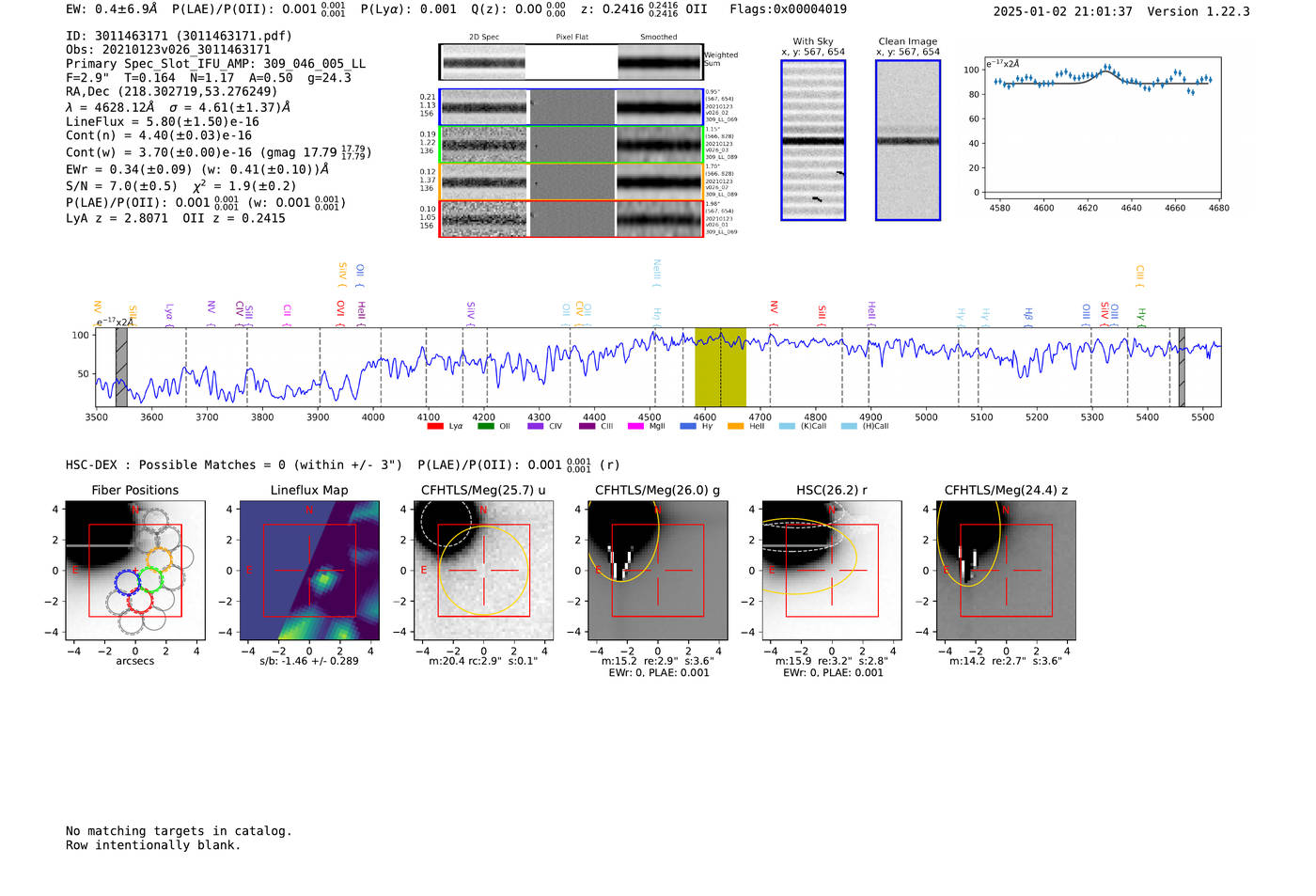Click the Gaussian line-fit plot near 4628Å
The image size is (1316, 896).
[x=1102, y=128]
